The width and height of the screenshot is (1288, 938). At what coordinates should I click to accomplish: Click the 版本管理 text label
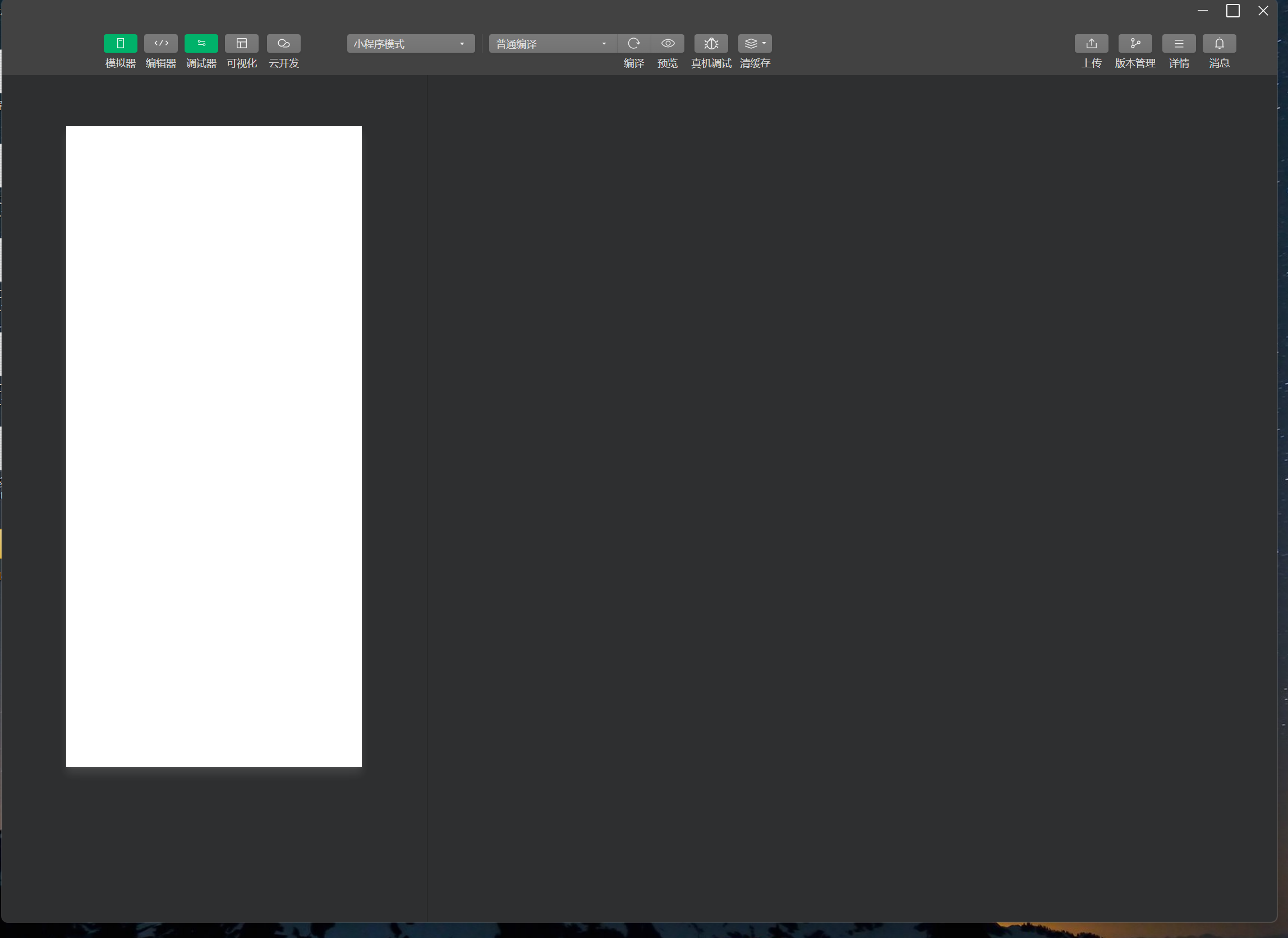pos(1135,63)
